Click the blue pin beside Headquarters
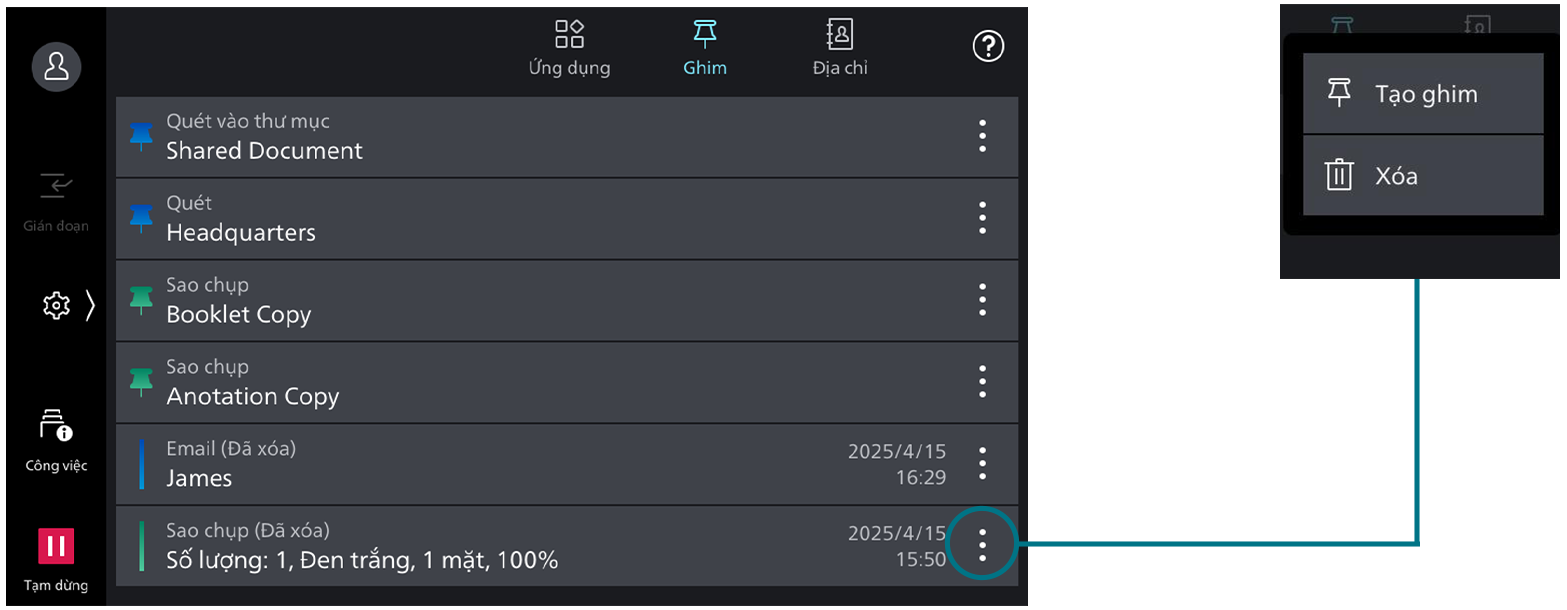The height and width of the screenshot is (610, 1567). click(x=142, y=219)
